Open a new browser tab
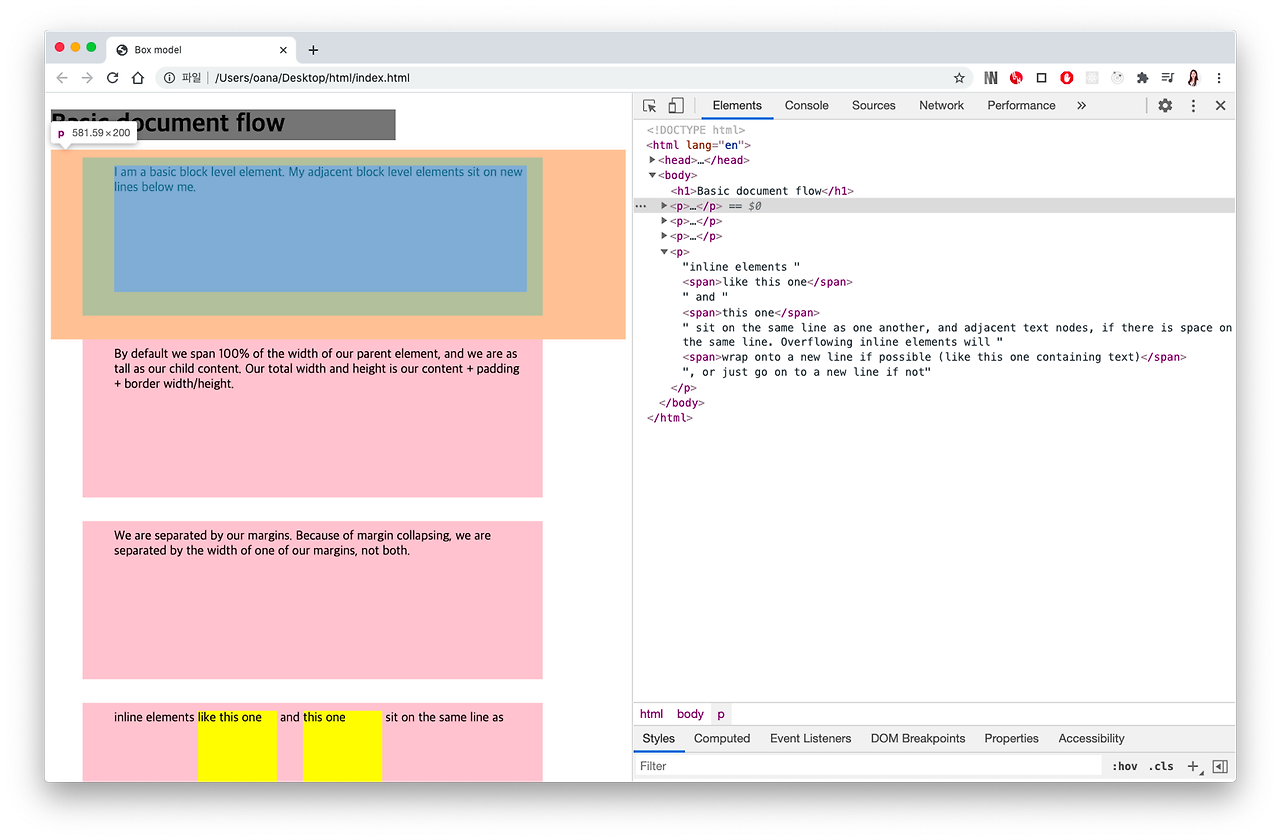This screenshot has width=1280, height=840. point(313,50)
